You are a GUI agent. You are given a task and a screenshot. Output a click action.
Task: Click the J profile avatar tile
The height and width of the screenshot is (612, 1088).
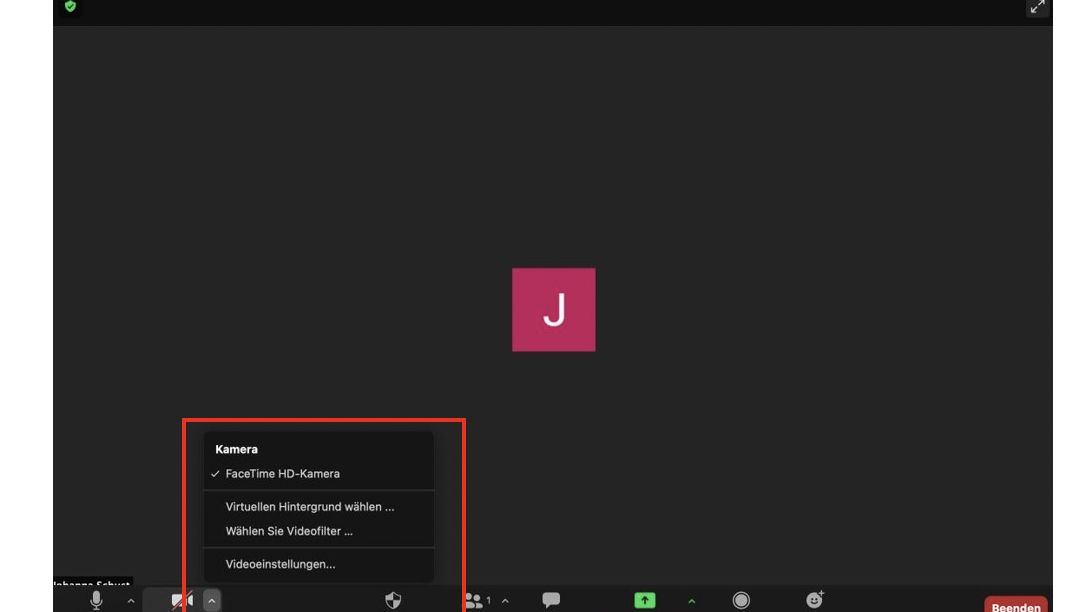(x=553, y=310)
